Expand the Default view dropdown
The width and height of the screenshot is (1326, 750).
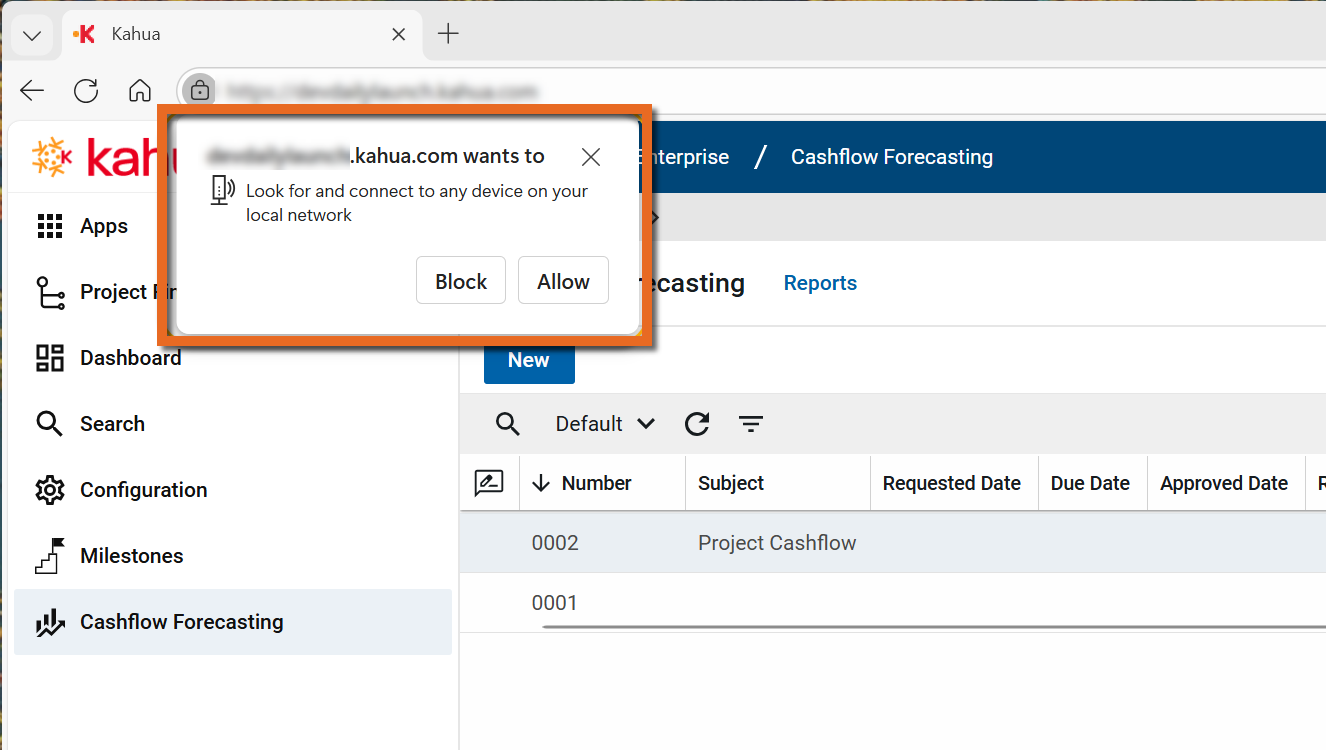(x=605, y=424)
